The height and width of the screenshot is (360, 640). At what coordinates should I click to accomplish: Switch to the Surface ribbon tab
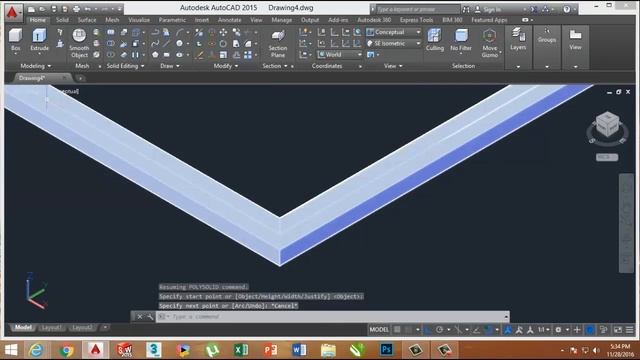point(87,20)
